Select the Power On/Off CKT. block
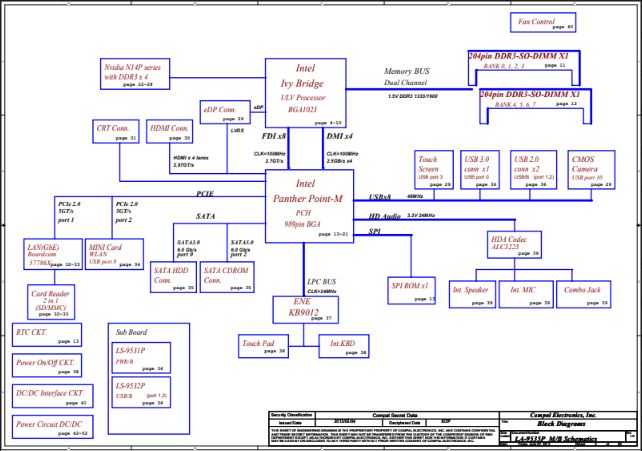This screenshot has height=451, width=642. click(47, 365)
